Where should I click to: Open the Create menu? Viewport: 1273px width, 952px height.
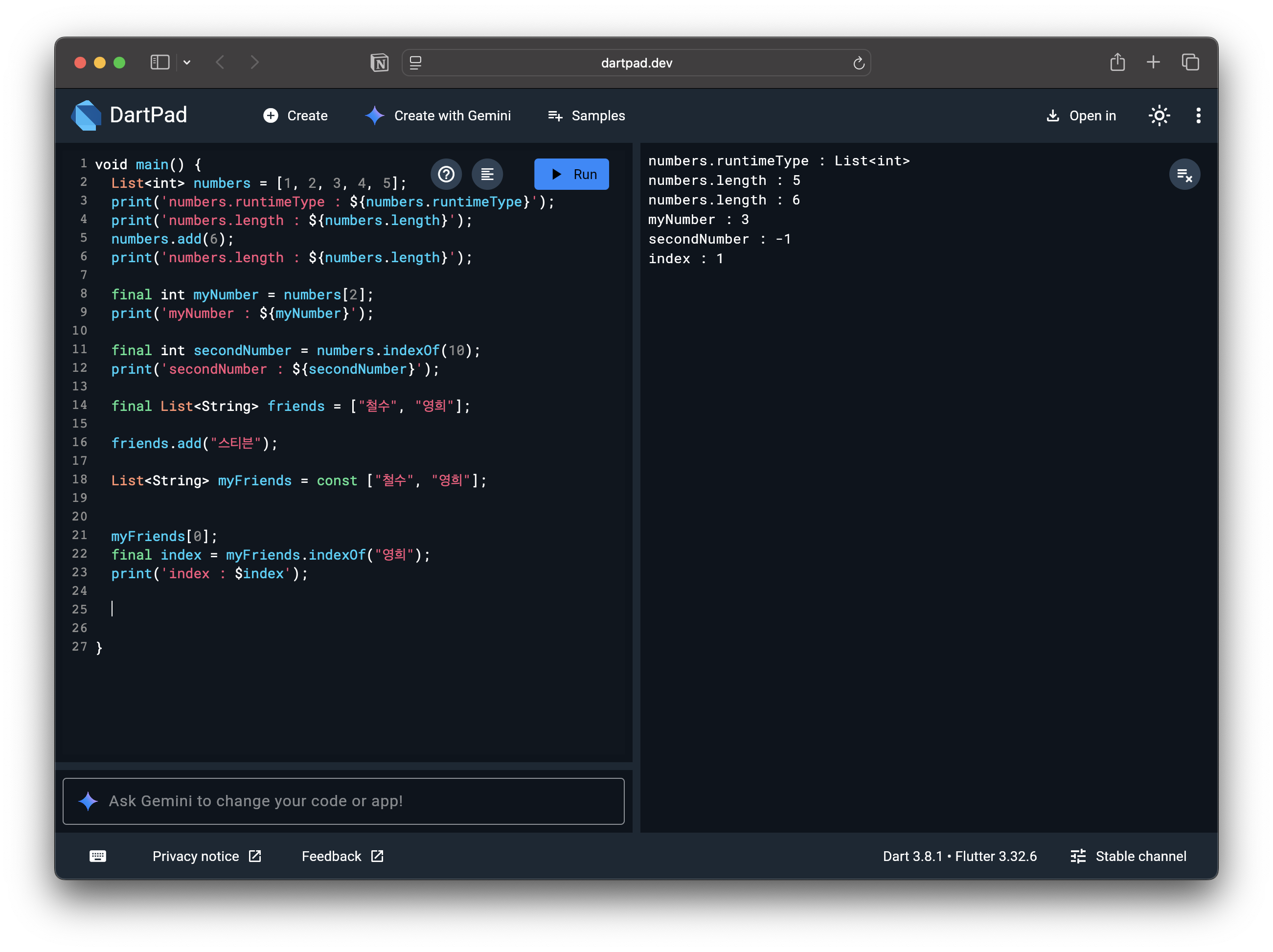(x=295, y=115)
